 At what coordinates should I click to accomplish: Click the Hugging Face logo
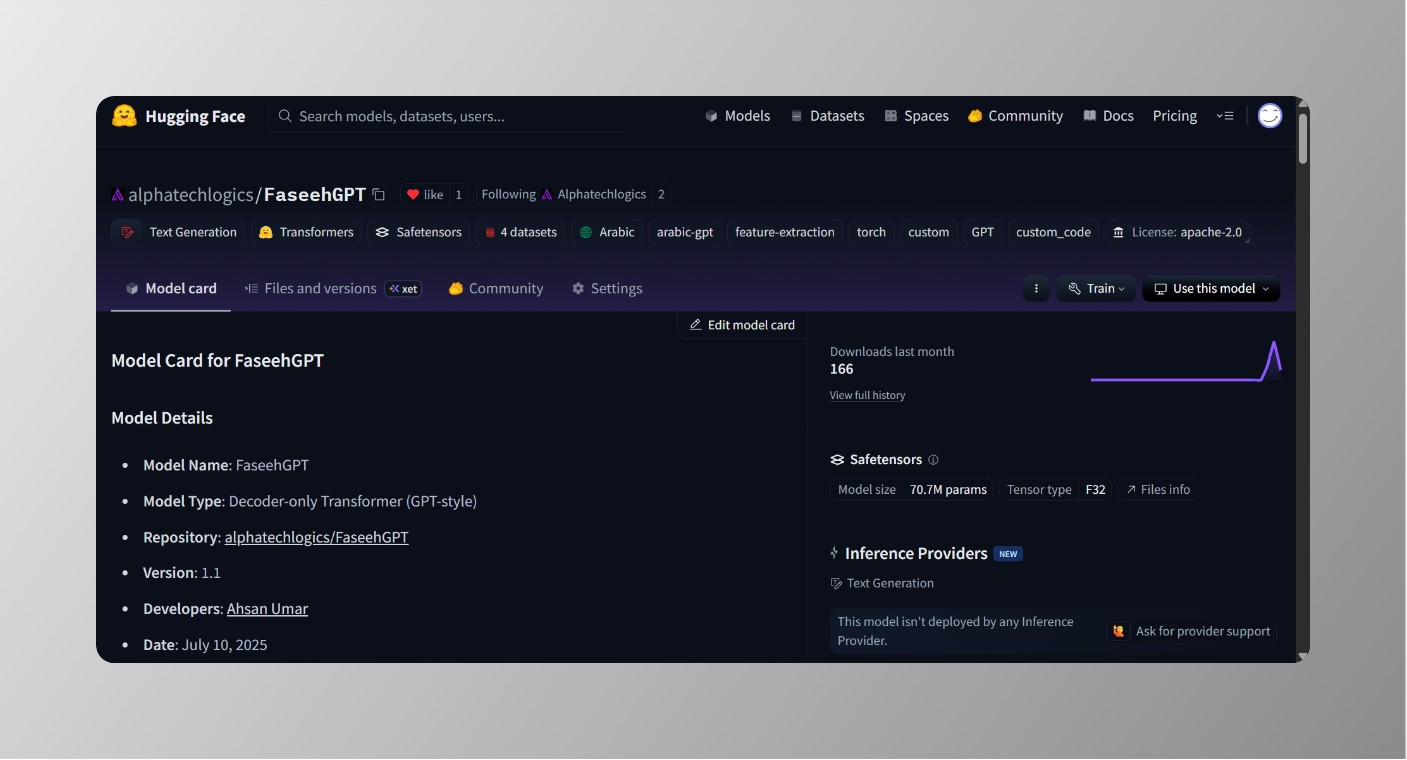tap(178, 116)
